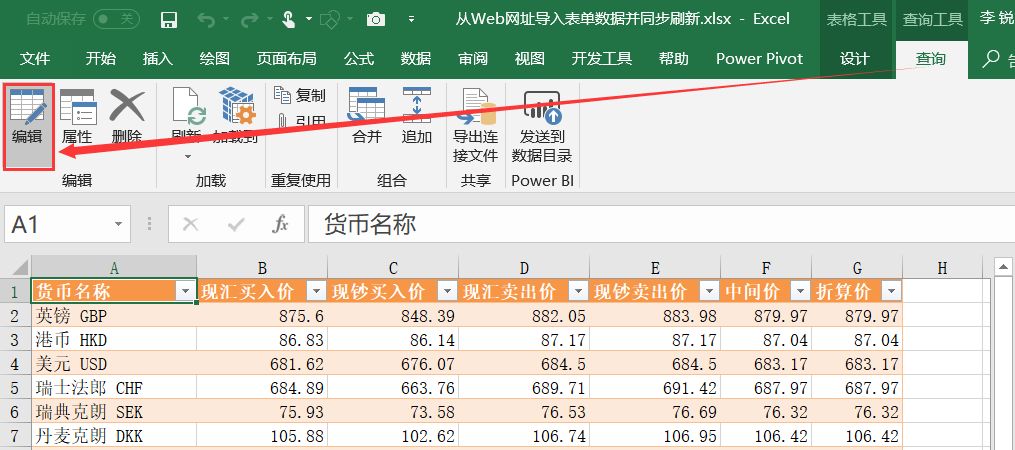The width and height of the screenshot is (1015, 450).
Task: Click the search magnifier icon in ribbon
Action: (x=990, y=59)
